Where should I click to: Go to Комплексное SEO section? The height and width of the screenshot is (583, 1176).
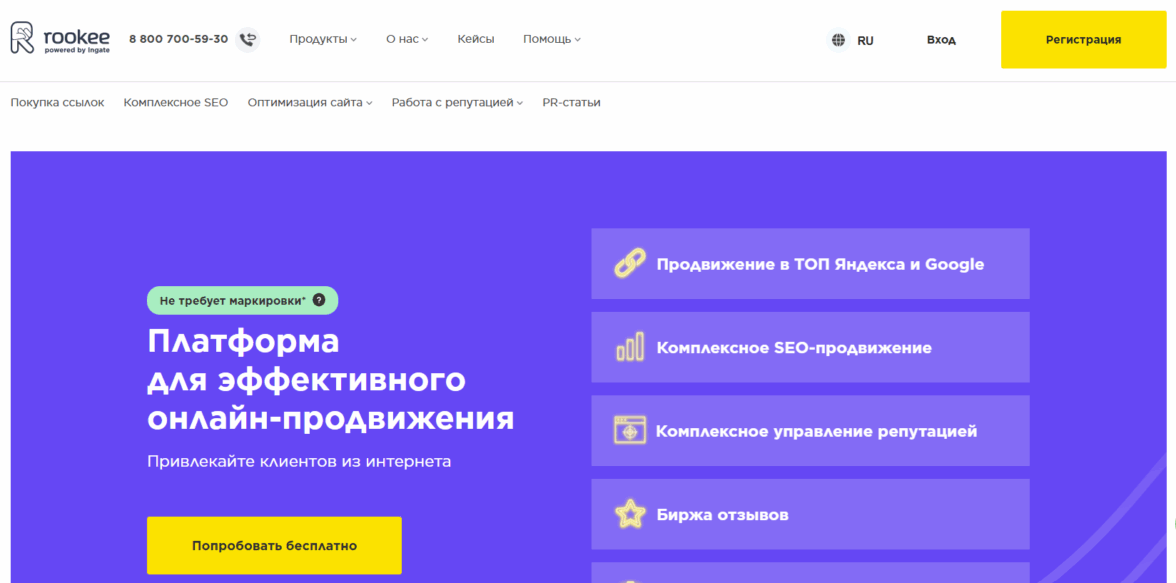click(176, 103)
